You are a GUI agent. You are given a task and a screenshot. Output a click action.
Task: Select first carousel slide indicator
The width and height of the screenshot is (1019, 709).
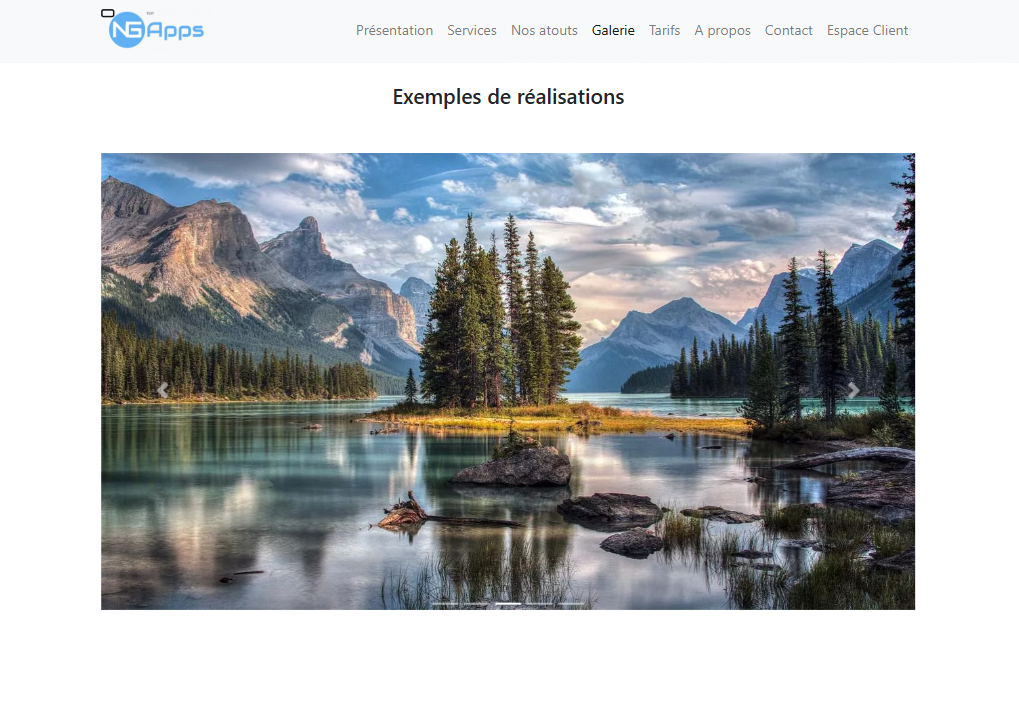pyautogui.click(x=445, y=604)
